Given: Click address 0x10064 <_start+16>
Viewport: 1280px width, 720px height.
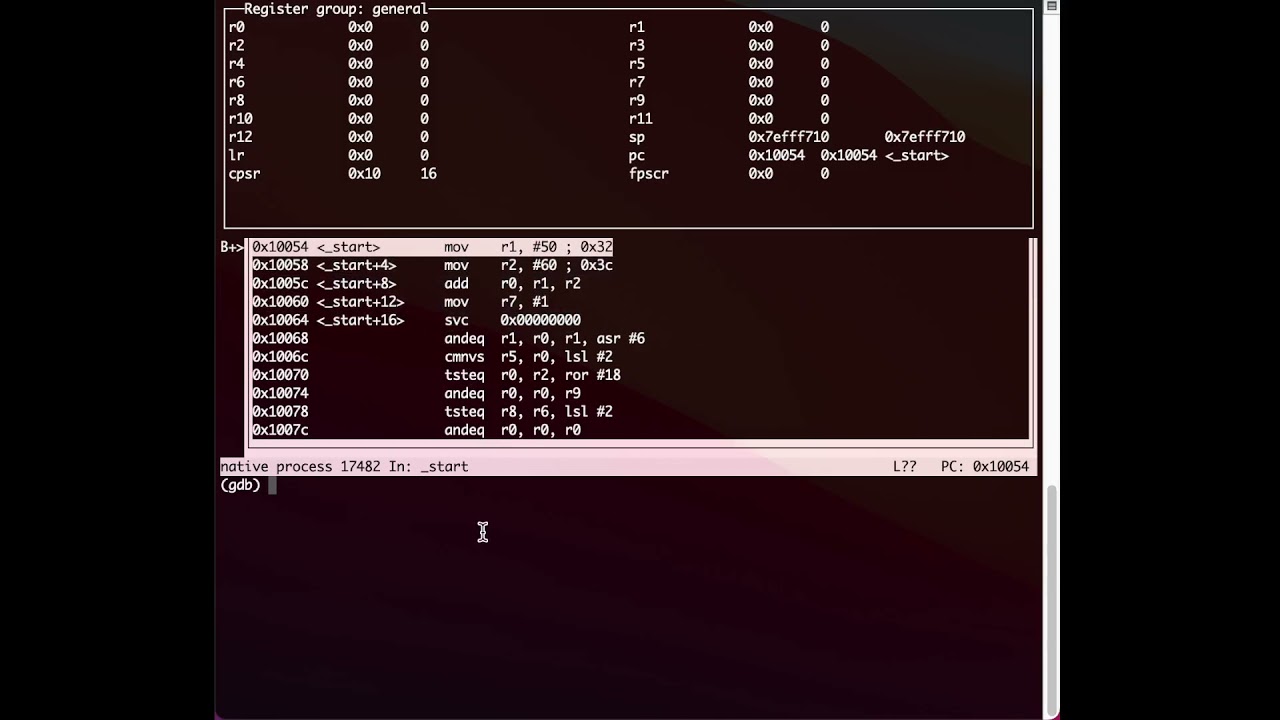Looking at the screenshot, I should (x=328, y=320).
